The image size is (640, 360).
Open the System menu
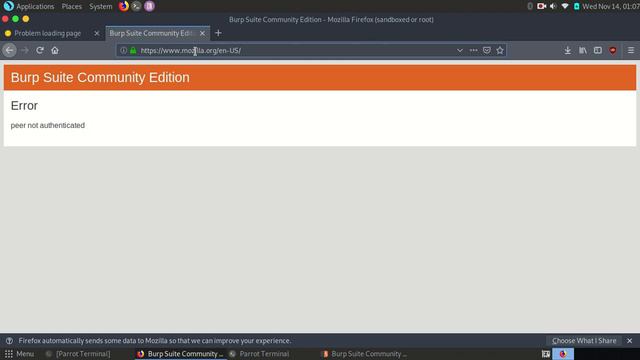(100, 6)
